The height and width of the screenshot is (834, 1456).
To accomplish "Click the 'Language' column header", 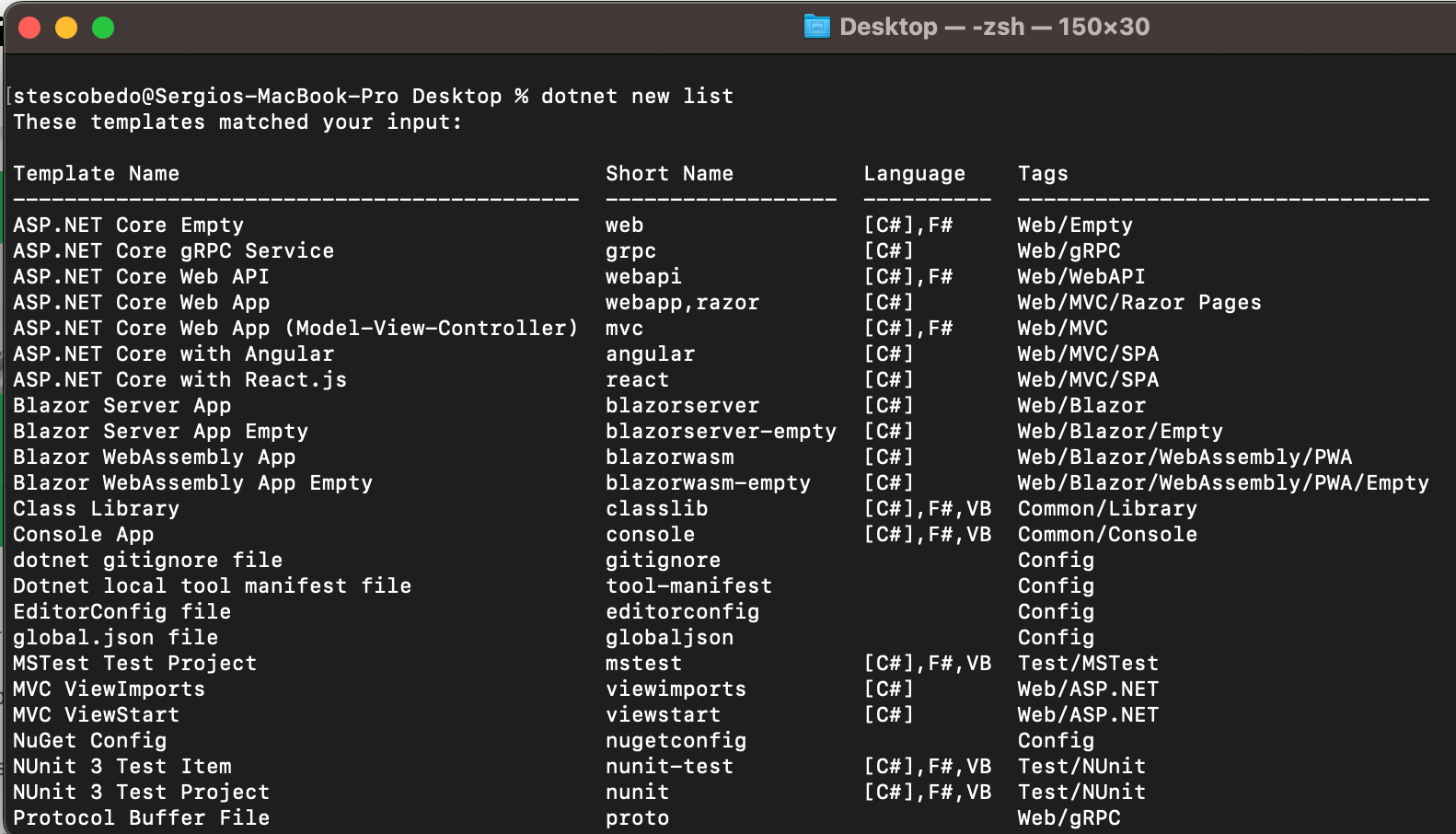I will click(x=915, y=174).
